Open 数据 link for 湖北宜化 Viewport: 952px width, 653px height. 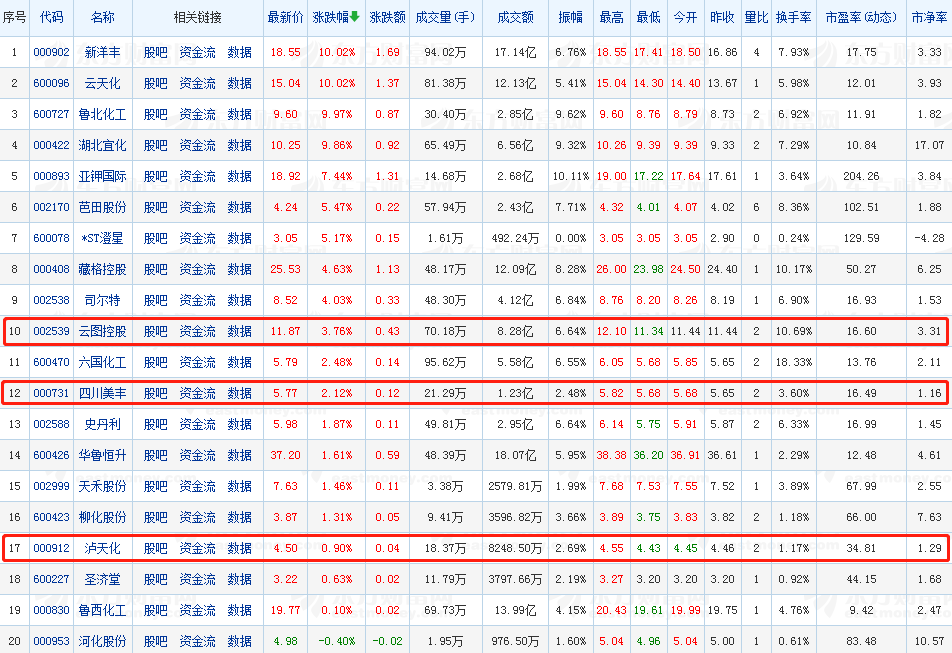coord(239,145)
